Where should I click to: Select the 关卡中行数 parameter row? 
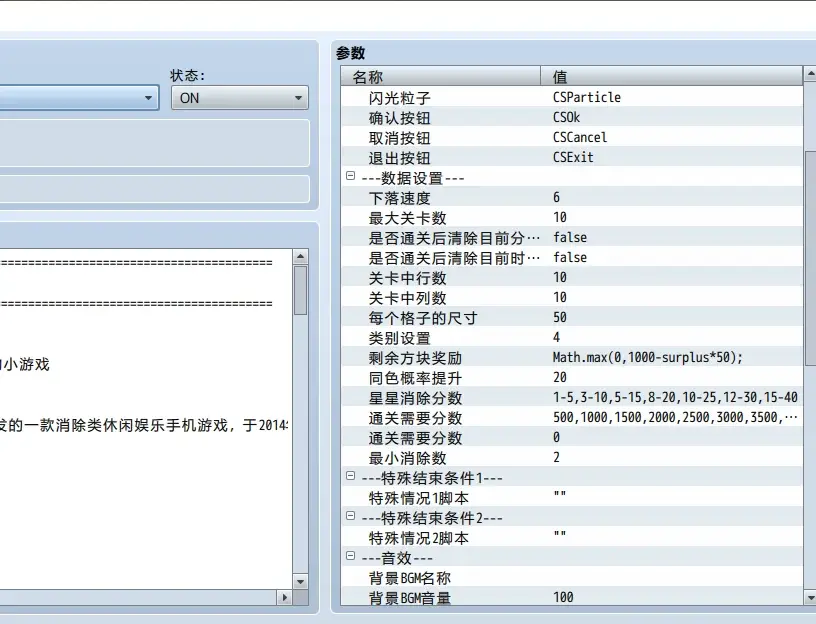pyautogui.click(x=572, y=277)
